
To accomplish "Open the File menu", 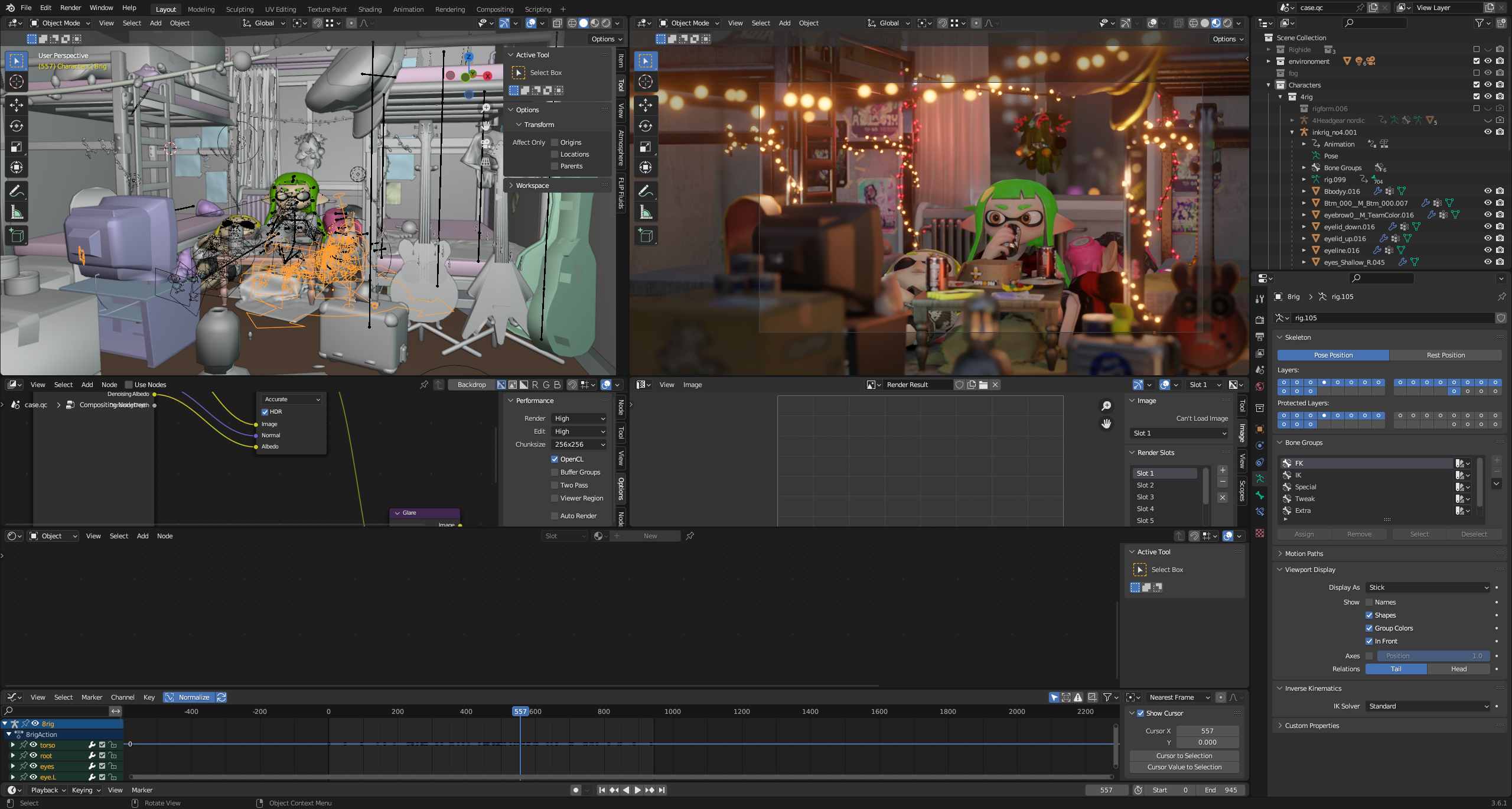I will [26, 8].
